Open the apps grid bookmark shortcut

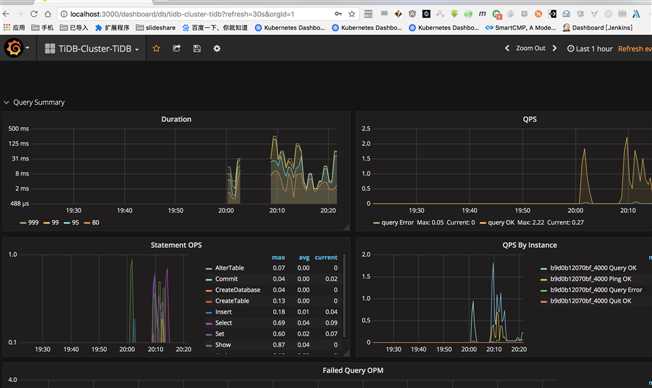(14, 27)
